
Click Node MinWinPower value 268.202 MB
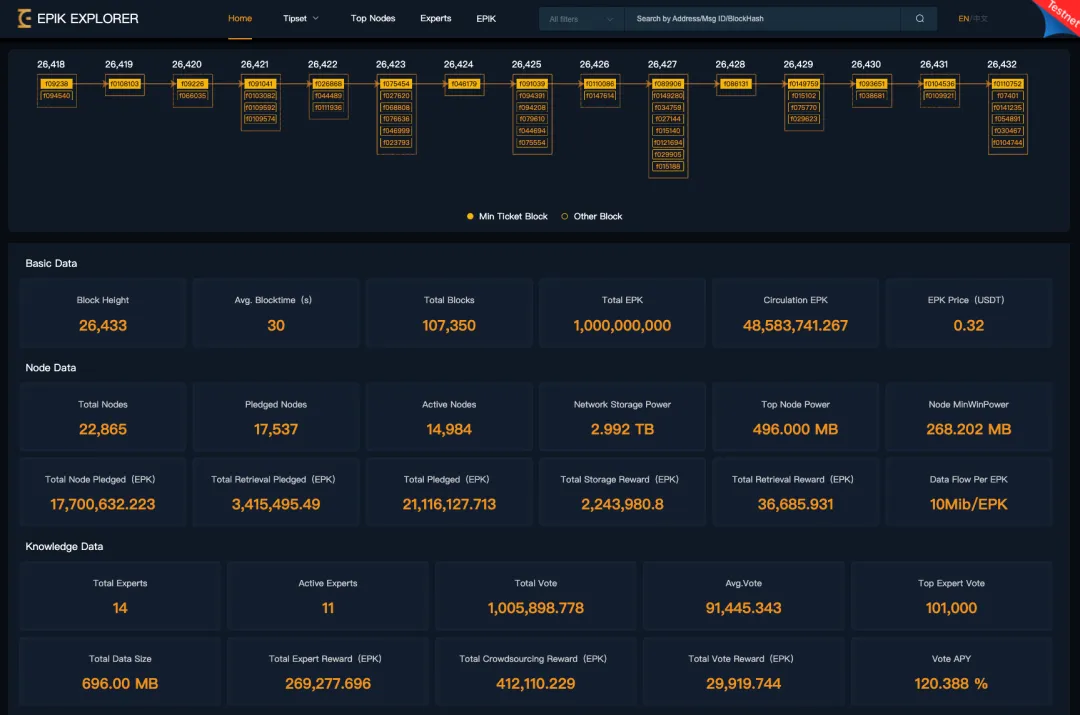[x=968, y=429]
